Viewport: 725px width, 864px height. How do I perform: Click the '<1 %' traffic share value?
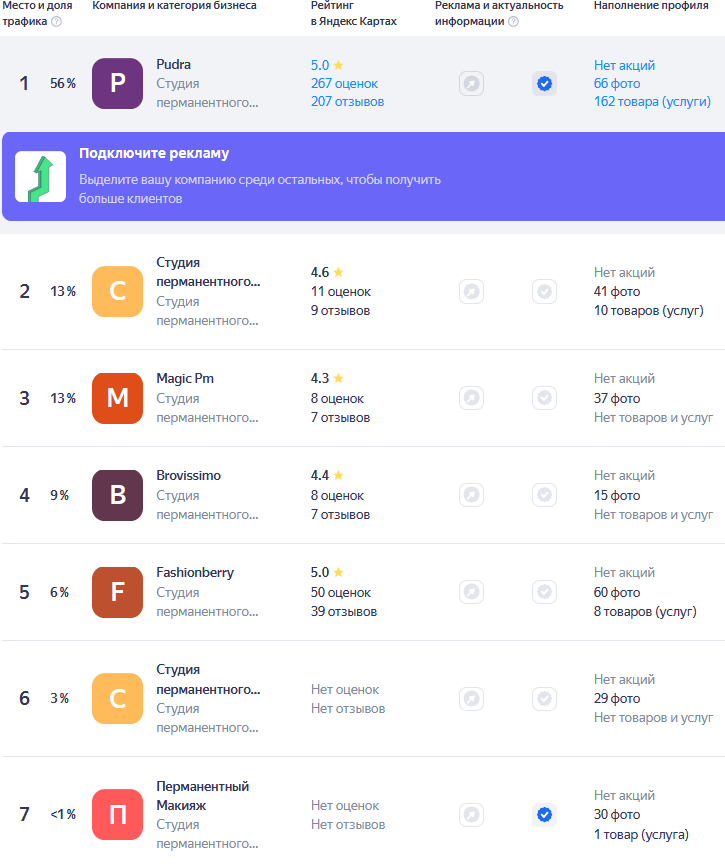coord(63,814)
